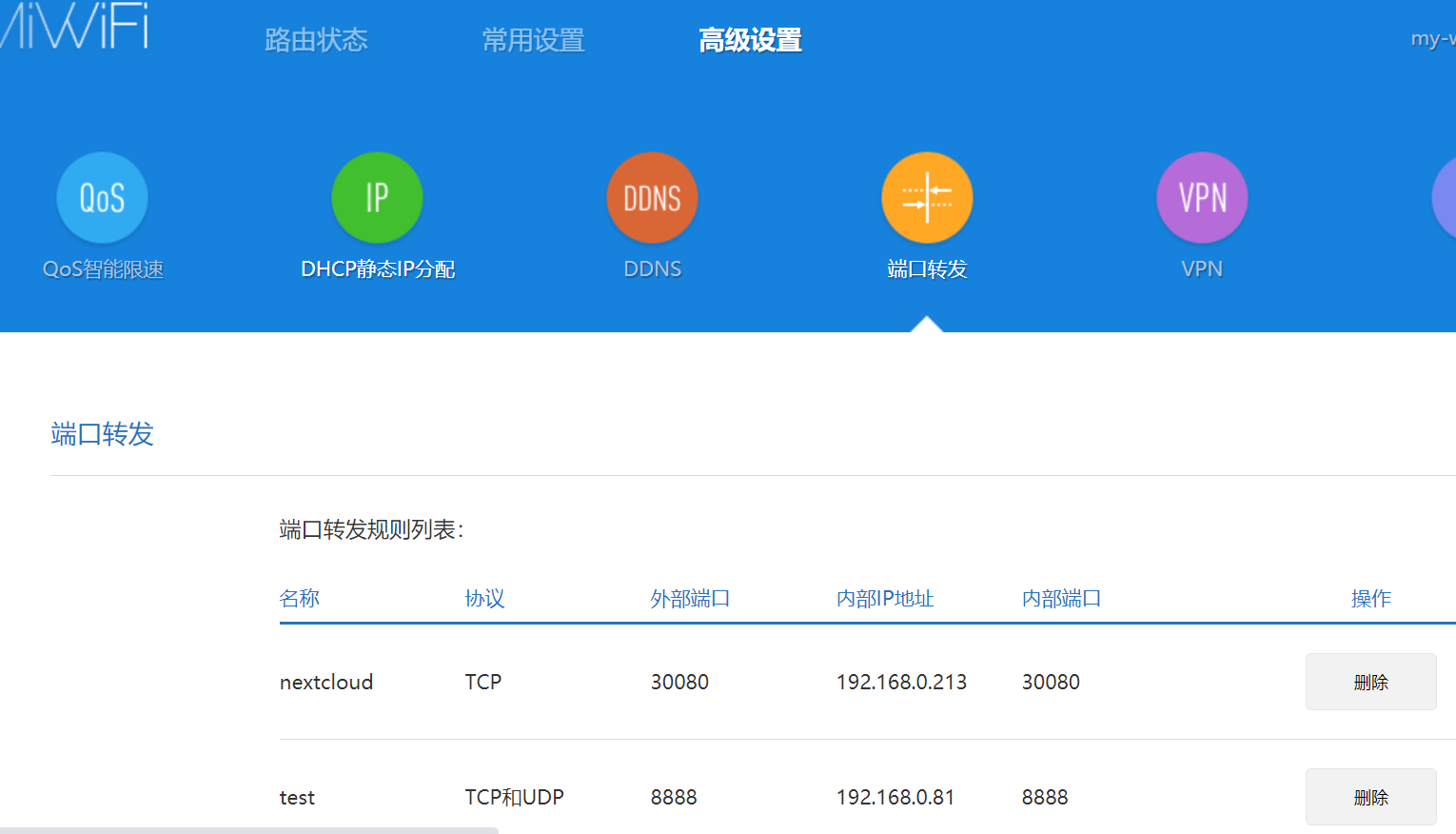Click the horizontal scrollbar at bottom left
This screenshot has height=834, width=1456.
247,830
